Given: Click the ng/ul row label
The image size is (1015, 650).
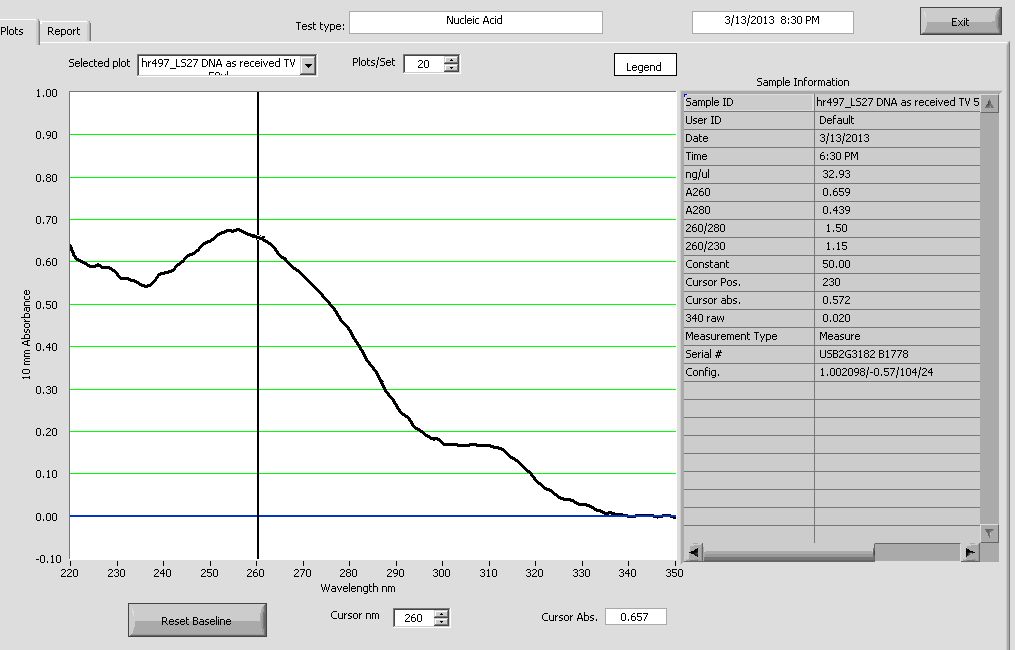Looking at the screenshot, I should [x=749, y=174].
